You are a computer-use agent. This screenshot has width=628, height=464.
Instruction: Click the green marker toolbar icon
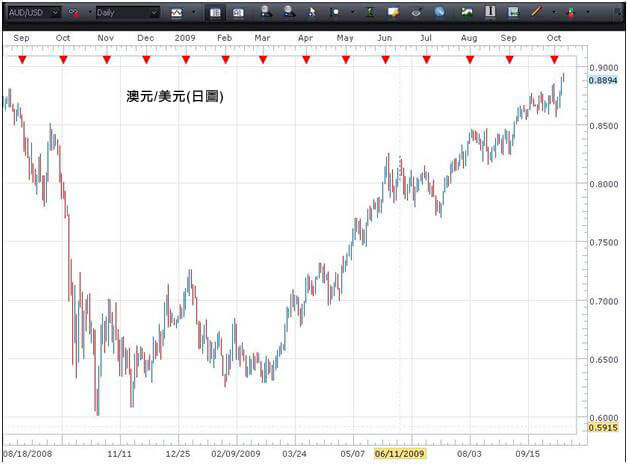[x=371, y=13]
